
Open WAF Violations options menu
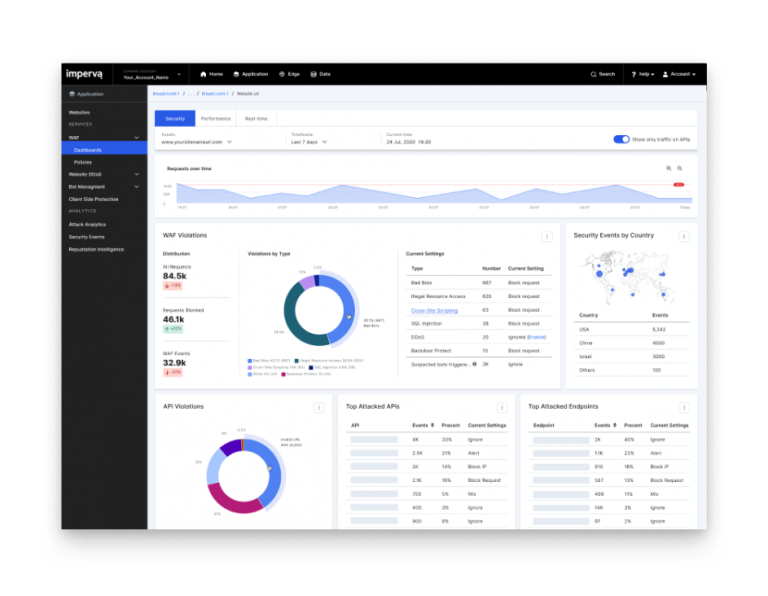pos(547,236)
